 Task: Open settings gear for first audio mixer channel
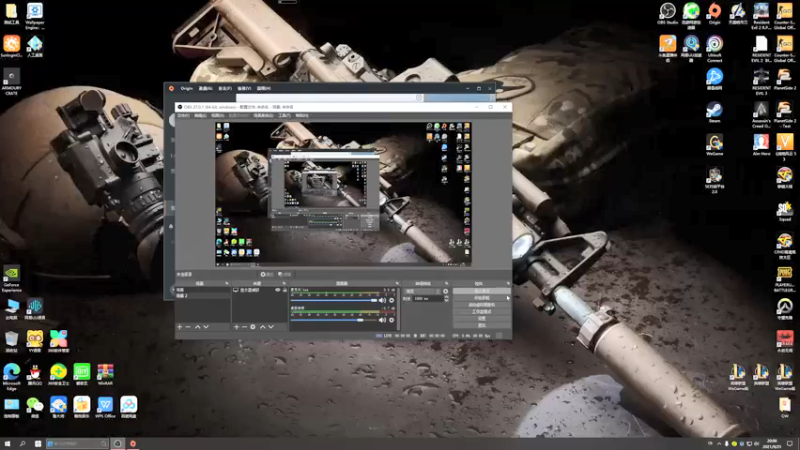point(392,301)
